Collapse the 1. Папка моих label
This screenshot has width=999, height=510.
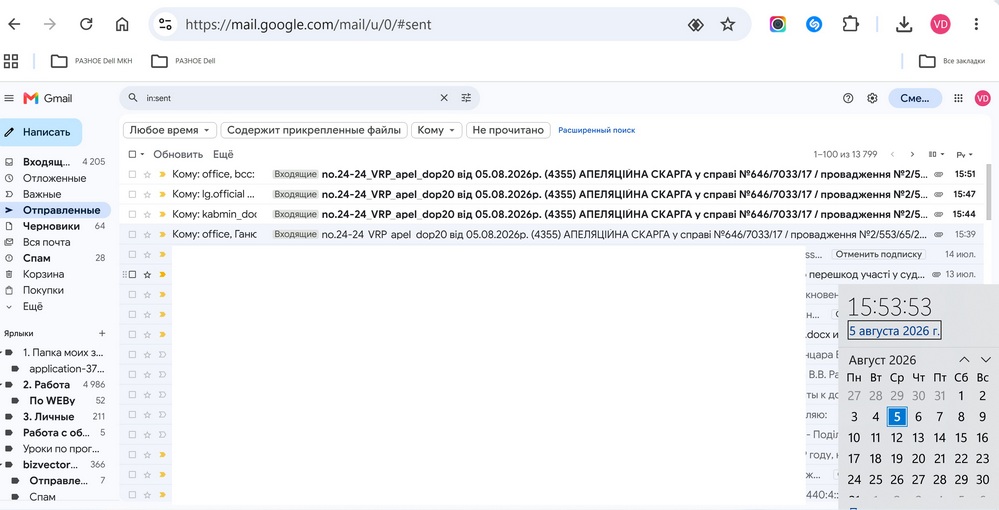[2, 353]
